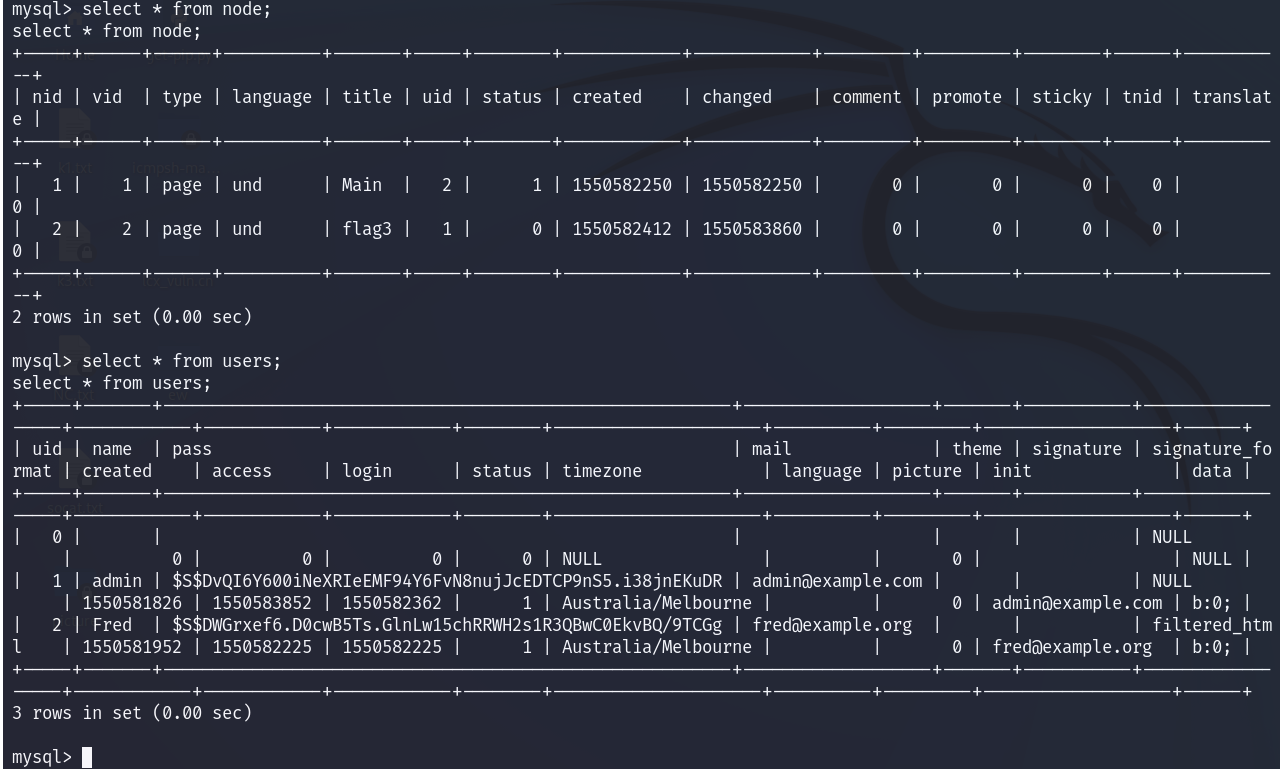Click 'mysql> select * from users;' command line

147,361
